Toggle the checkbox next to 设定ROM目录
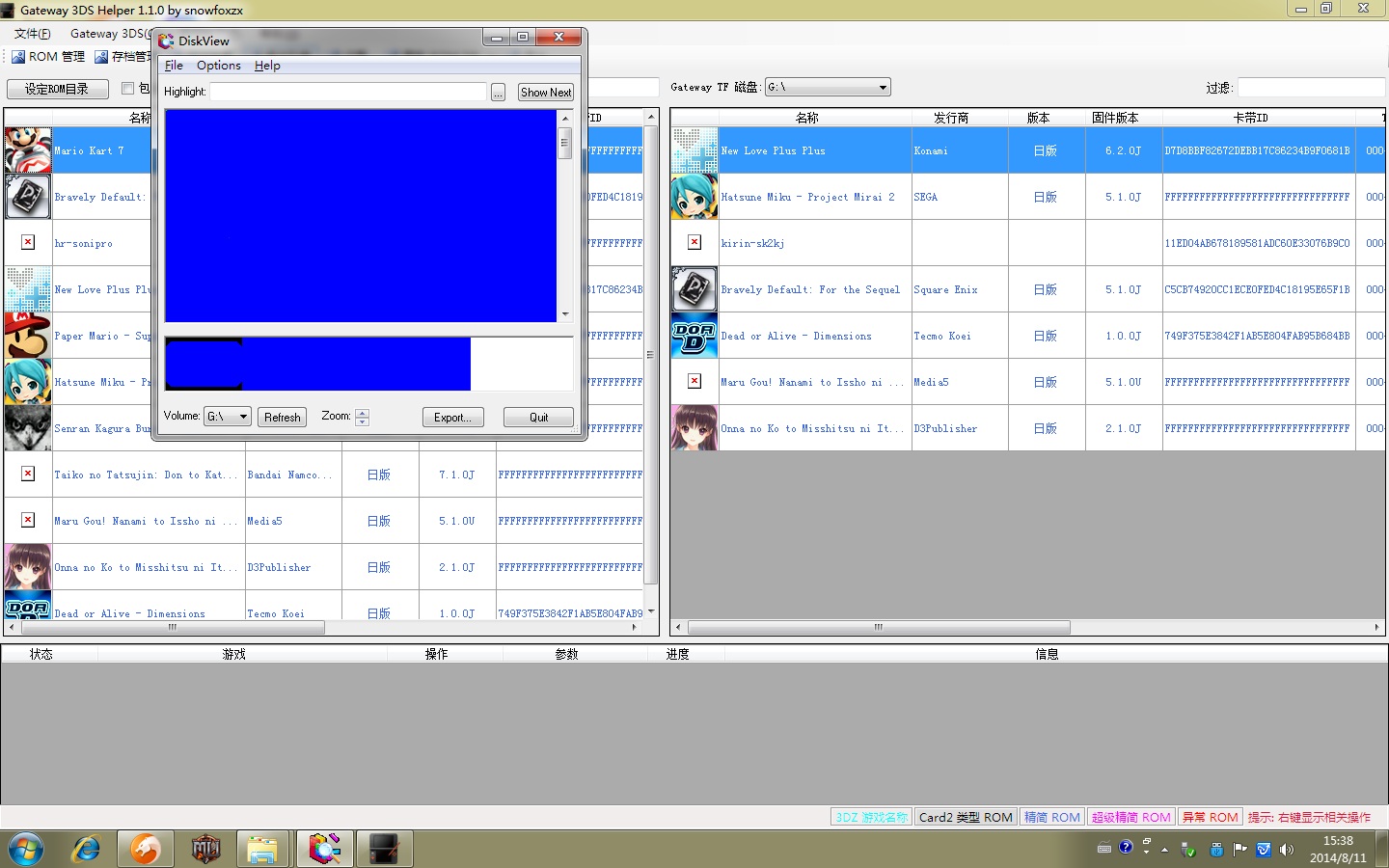1389x868 pixels. click(x=127, y=89)
